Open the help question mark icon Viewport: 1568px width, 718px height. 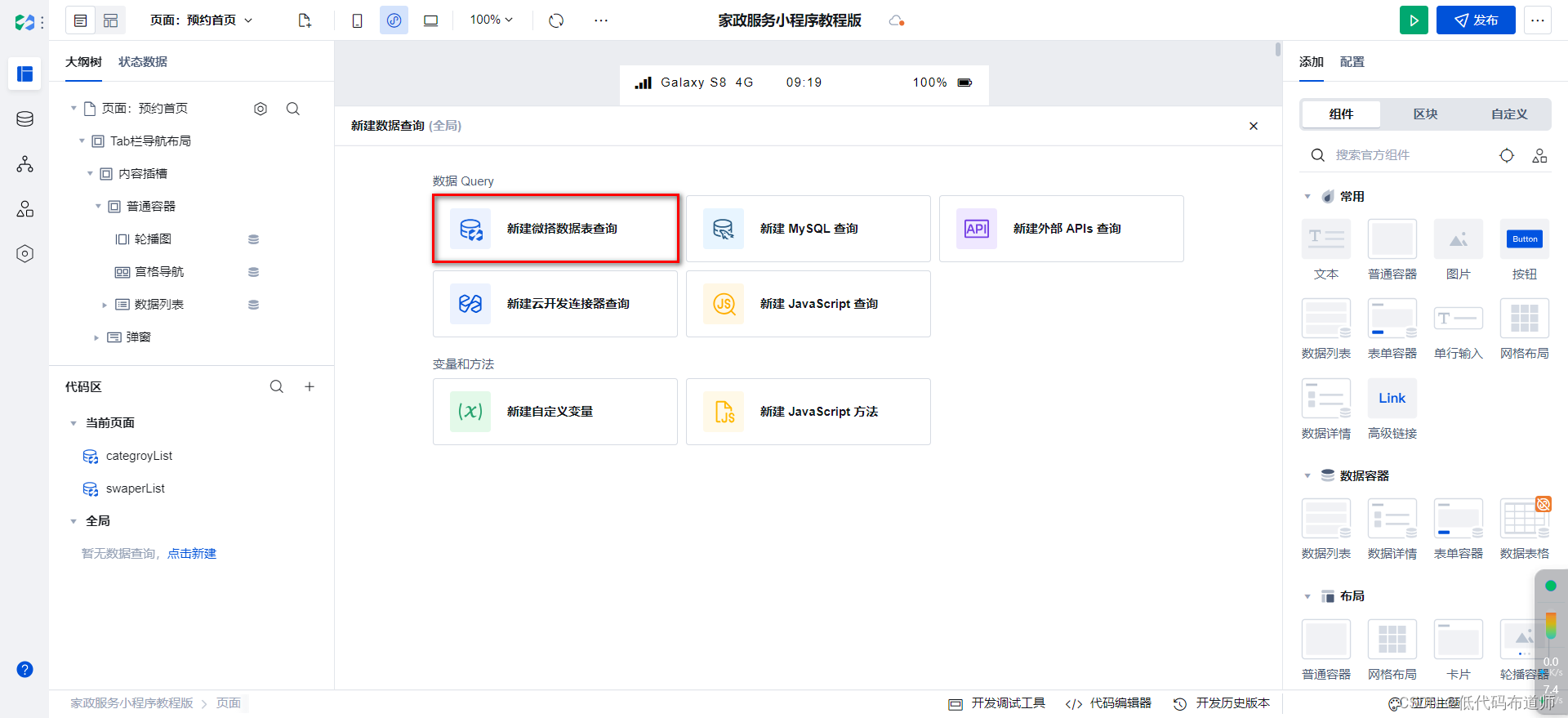click(x=24, y=670)
